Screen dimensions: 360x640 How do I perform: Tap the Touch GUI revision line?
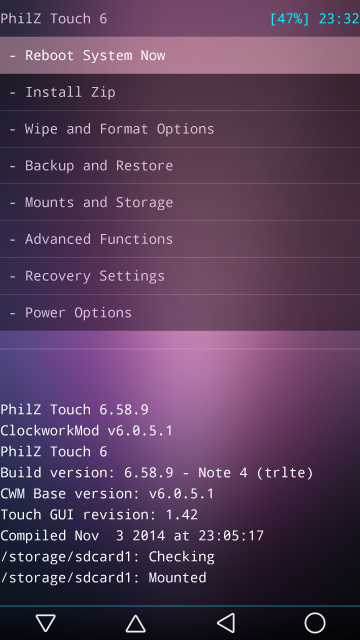point(99,514)
